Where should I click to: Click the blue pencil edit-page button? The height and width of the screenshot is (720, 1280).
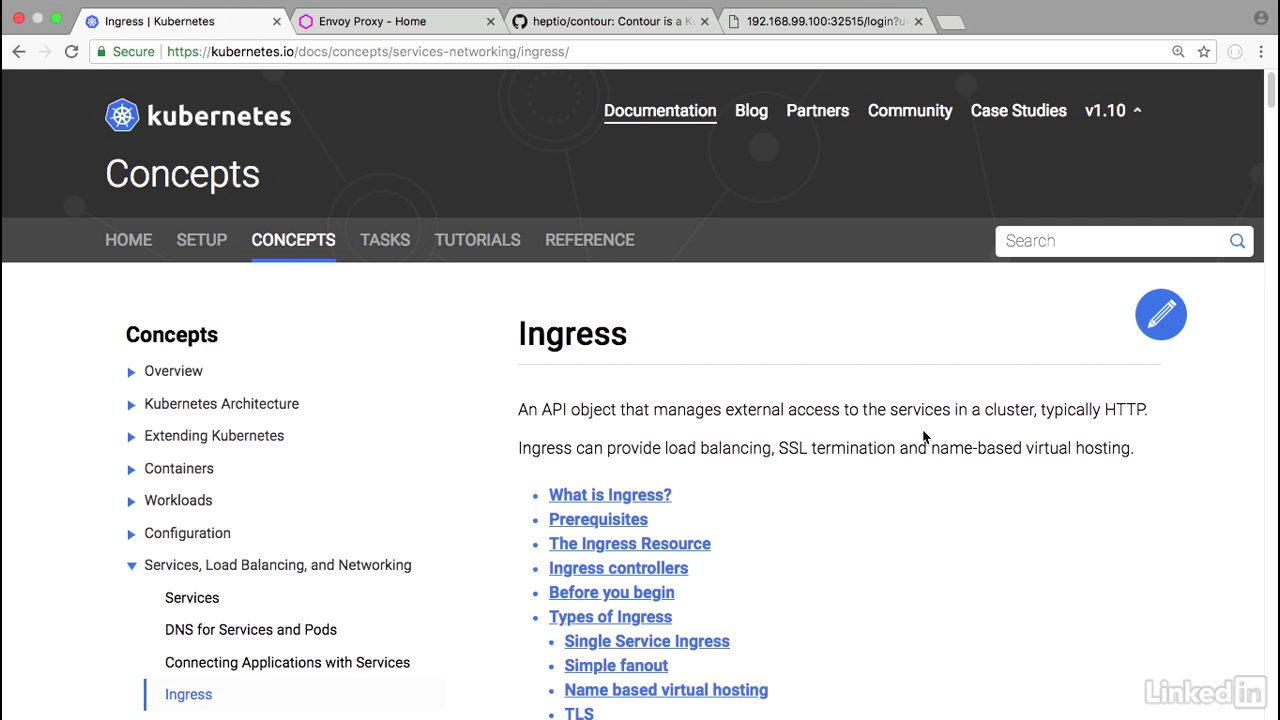point(1161,315)
